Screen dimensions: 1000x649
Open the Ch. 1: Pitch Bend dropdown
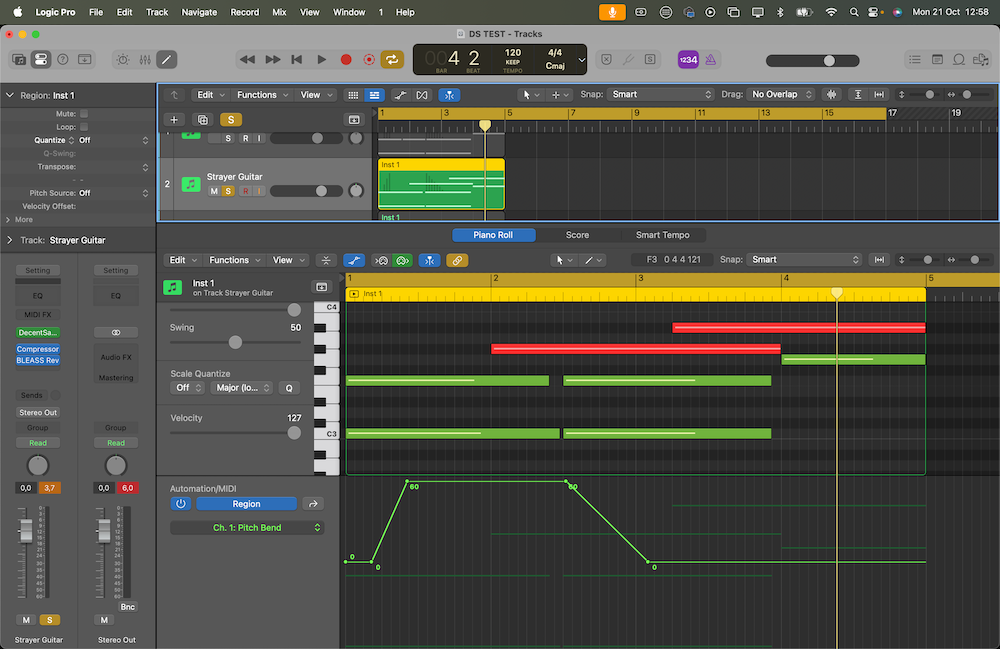tap(247, 528)
